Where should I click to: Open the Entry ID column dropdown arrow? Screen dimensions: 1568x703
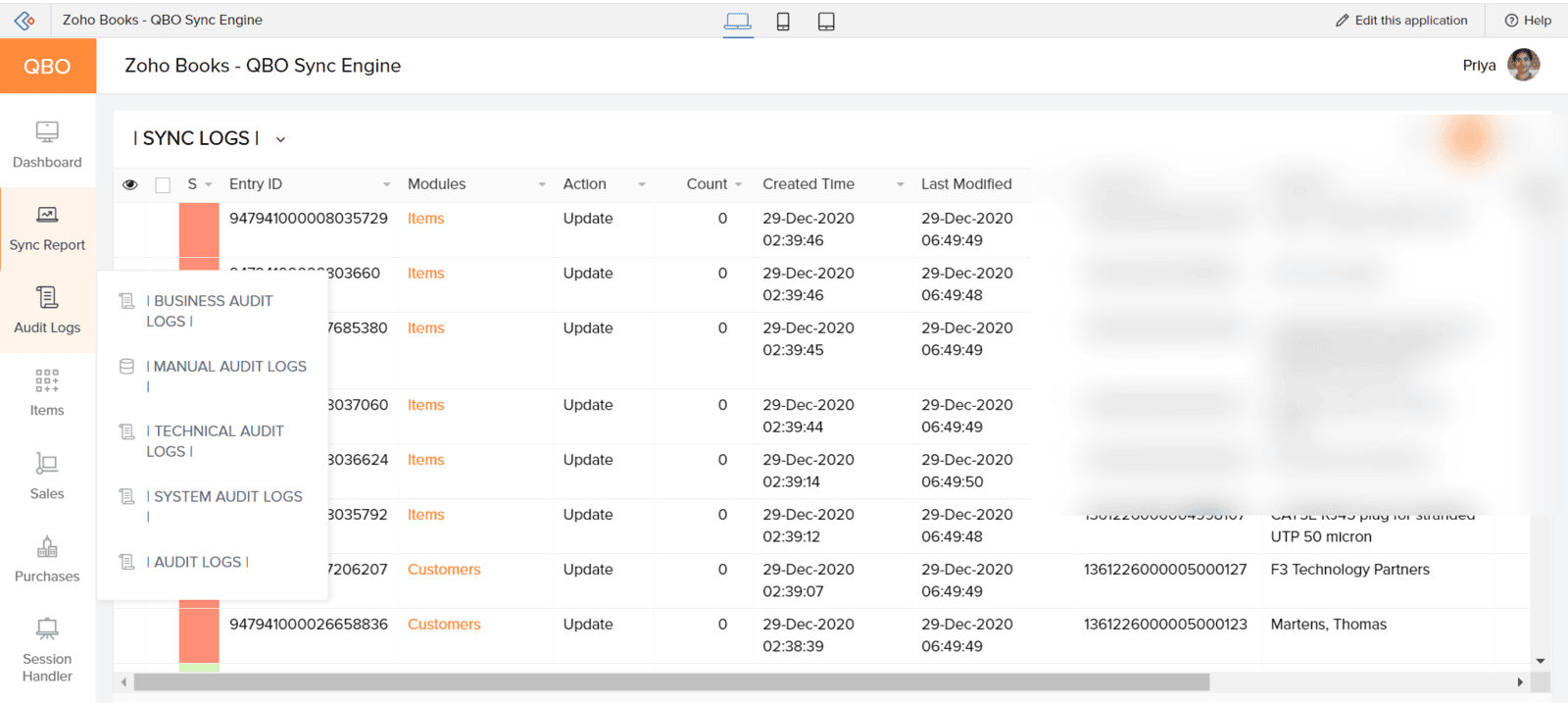(x=386, y=184)
